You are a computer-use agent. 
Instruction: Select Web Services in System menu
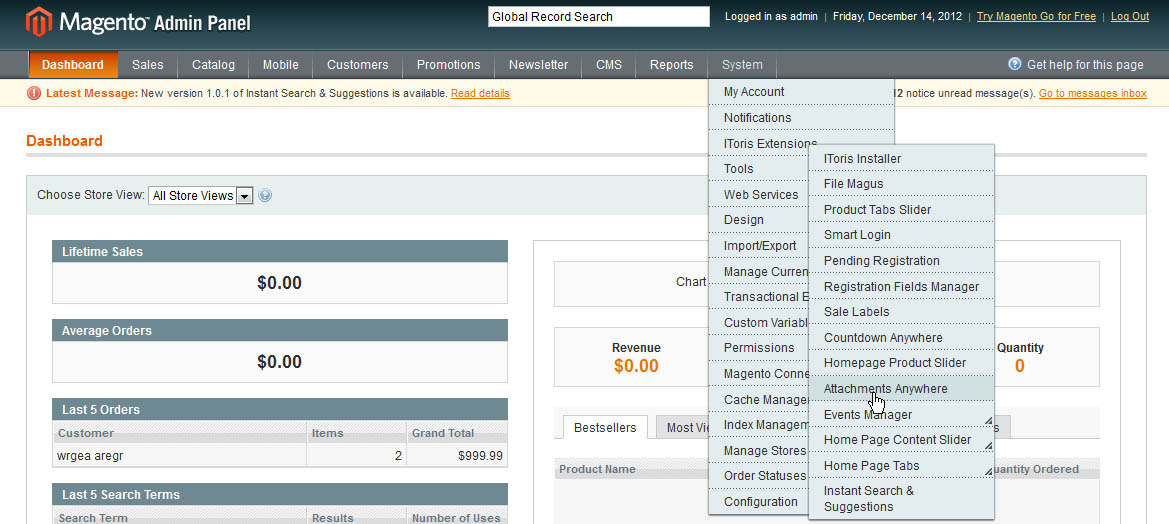(759, 195)
